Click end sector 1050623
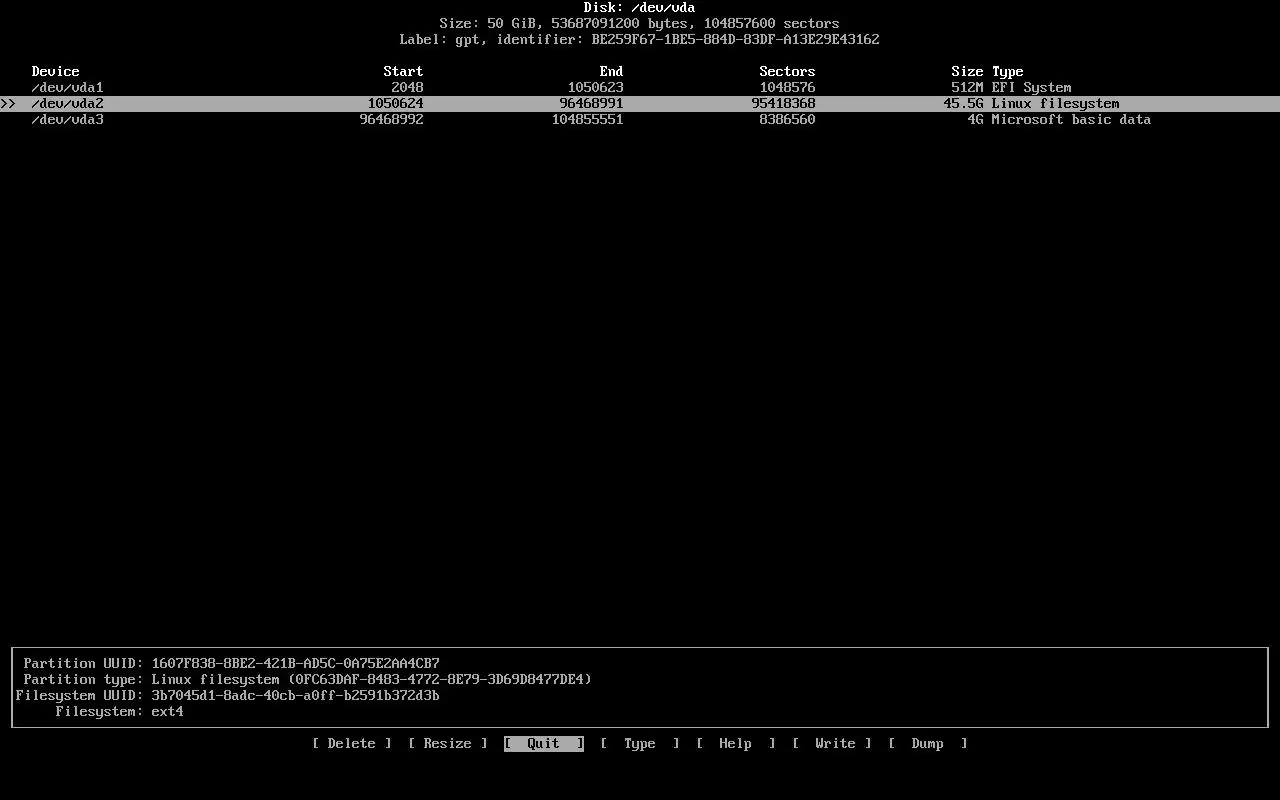This screenshot has height=800, width=1280. [595, 87]
